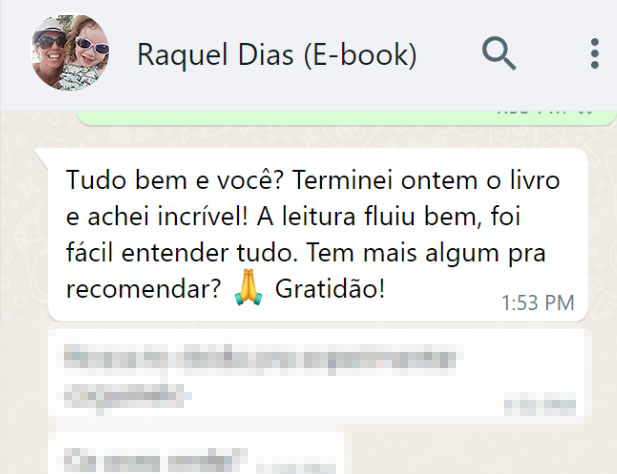Screen dimensions: 617x474
Task: Click empty header area right of contact name
Action: coord(449,55)
